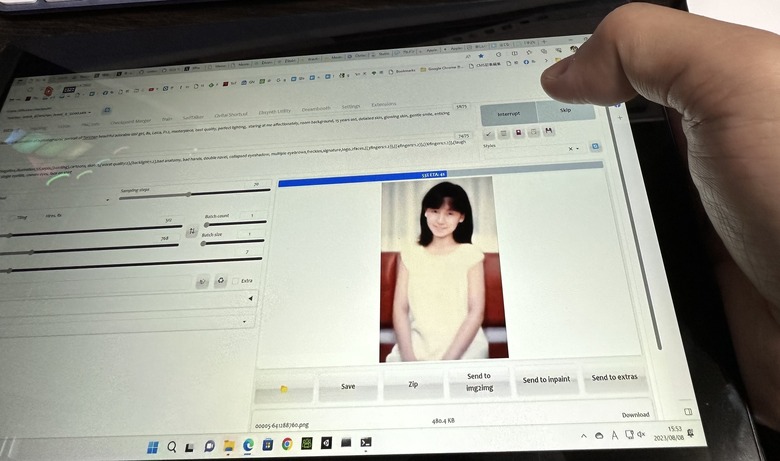Launch Google Chrome from the taskbar
The width and height of the screenshot is (780, 461).
287,444
